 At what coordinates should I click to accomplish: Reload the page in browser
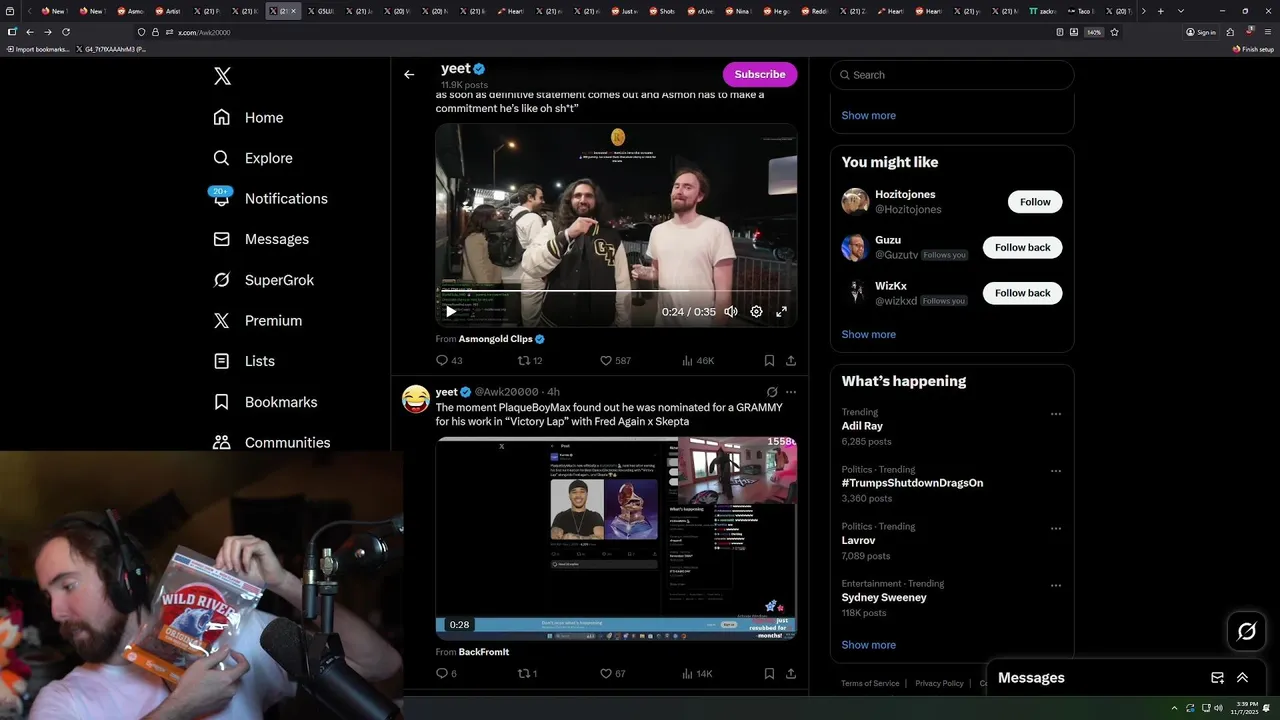point(66,32)
